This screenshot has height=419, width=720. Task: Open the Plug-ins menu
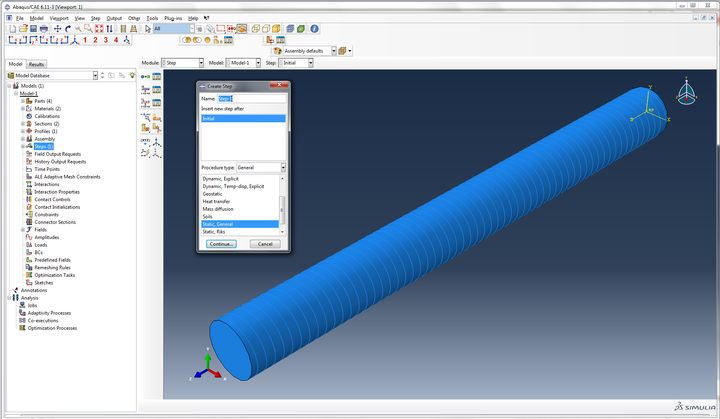pos(173,18)
